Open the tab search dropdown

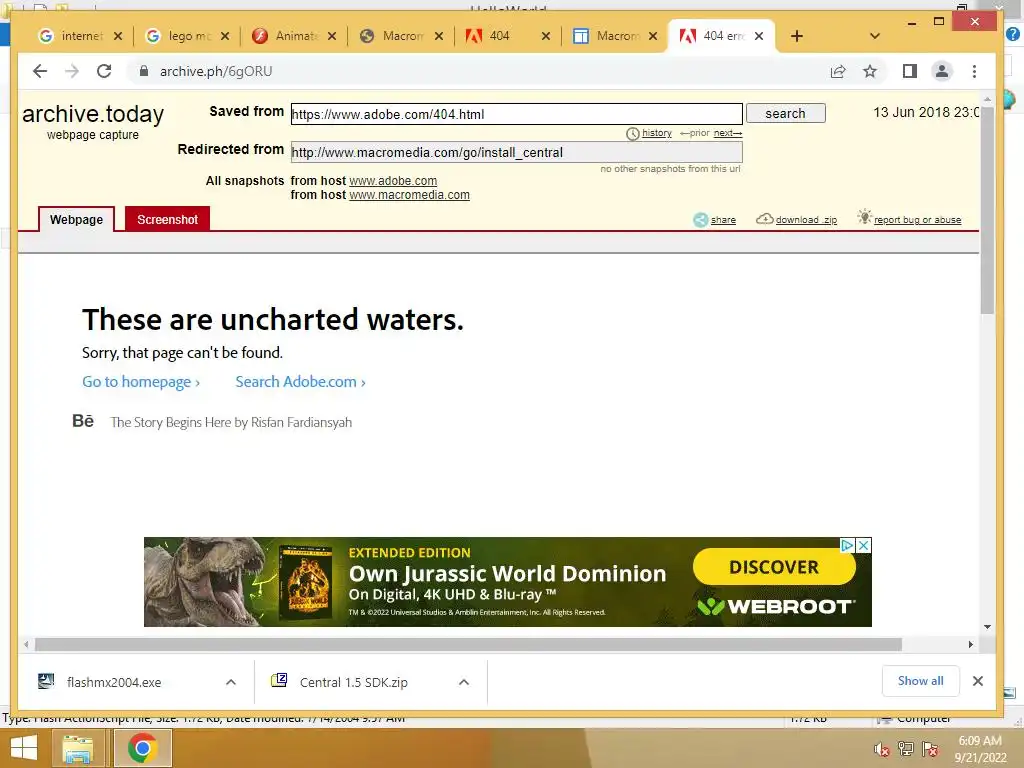coord(875,36)
